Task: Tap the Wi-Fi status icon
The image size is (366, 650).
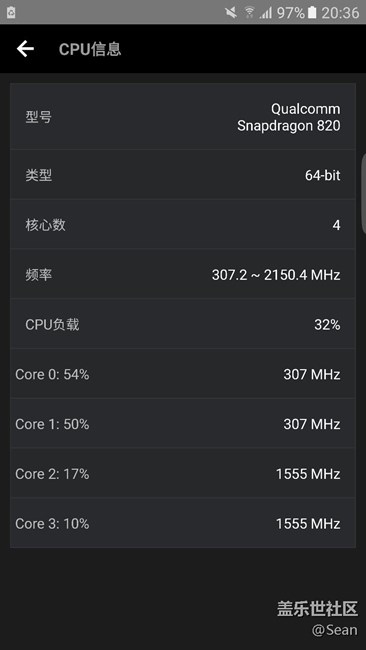Action: [x=249, y=12]
